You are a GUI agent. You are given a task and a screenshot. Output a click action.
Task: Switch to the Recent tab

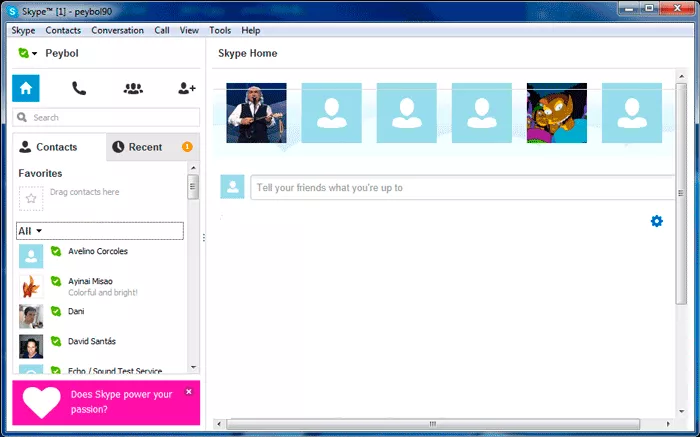(x=153, y=147)
